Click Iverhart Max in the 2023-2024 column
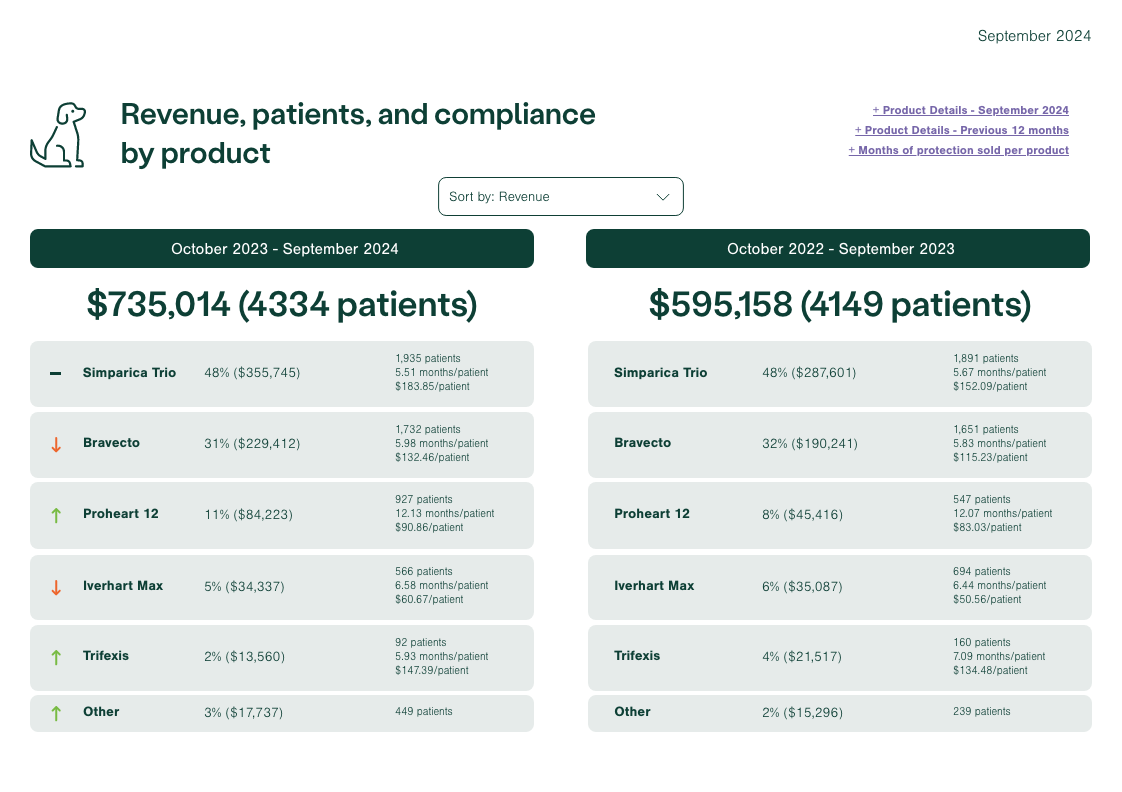 tap(123, 586)
